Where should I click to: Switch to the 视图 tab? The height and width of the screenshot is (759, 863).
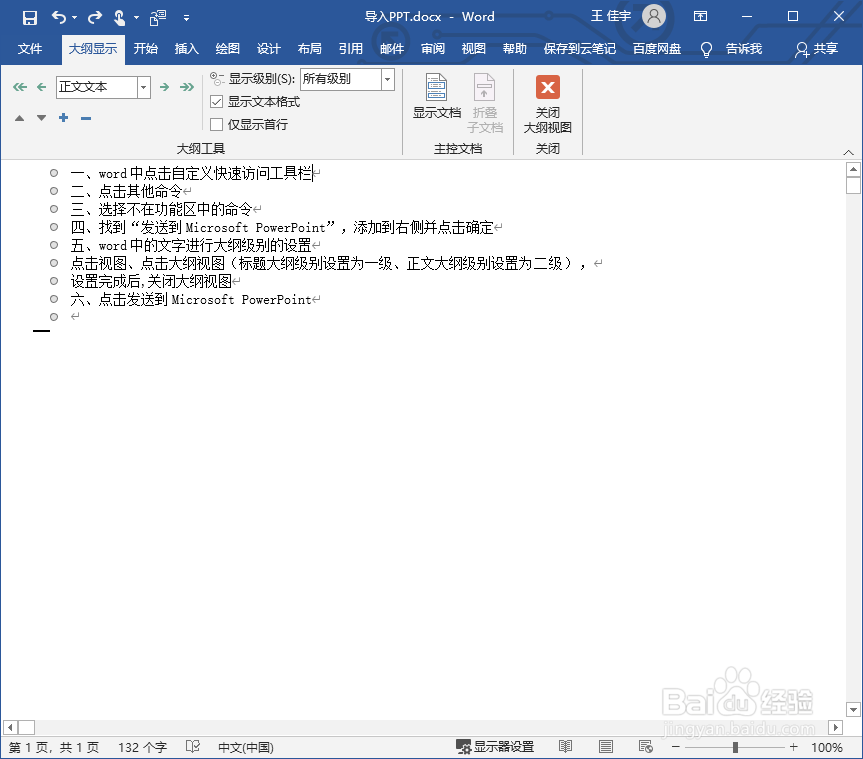(473, 49)
